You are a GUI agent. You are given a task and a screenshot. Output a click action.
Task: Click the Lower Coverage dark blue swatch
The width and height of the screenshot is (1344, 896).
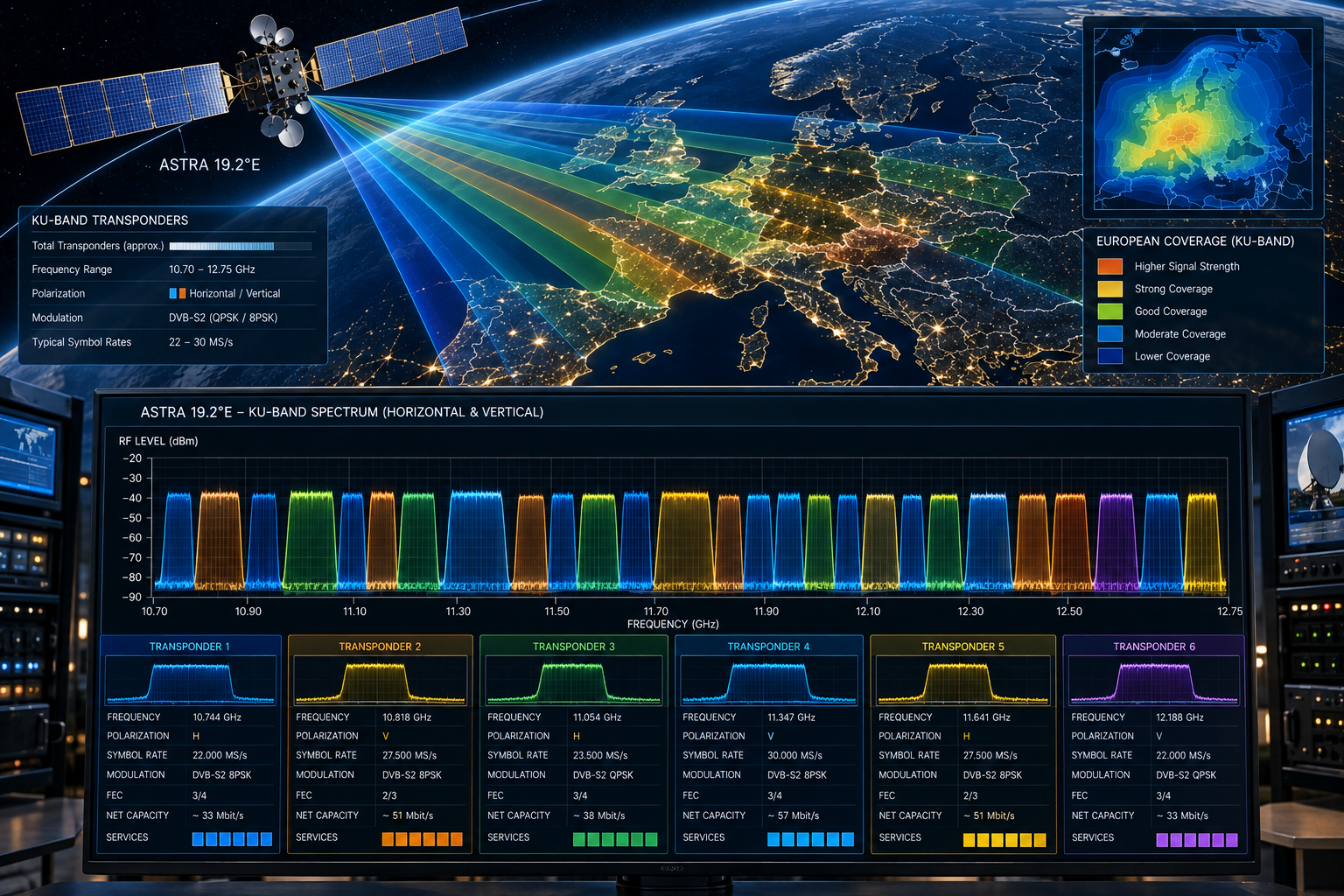pos(1109,356)
